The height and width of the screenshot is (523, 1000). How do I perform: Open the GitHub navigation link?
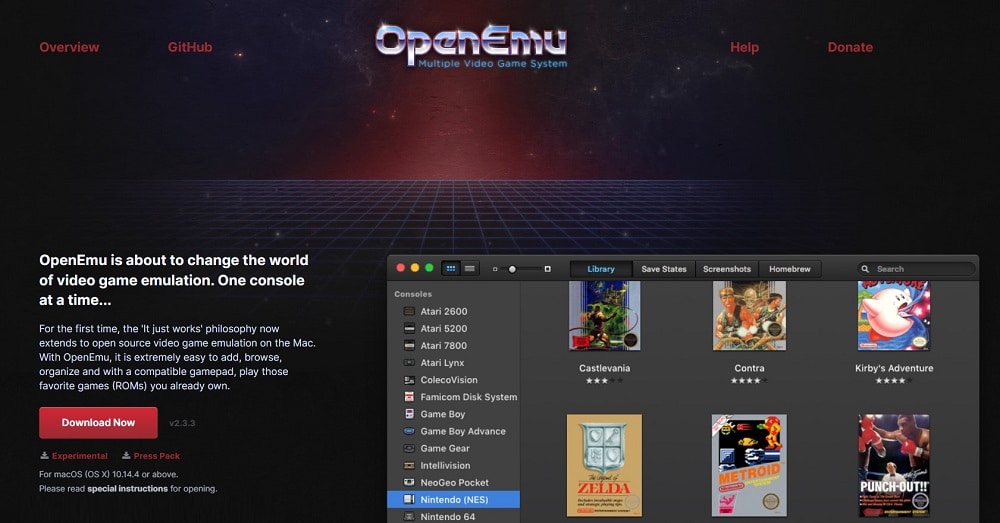point(189,47)
